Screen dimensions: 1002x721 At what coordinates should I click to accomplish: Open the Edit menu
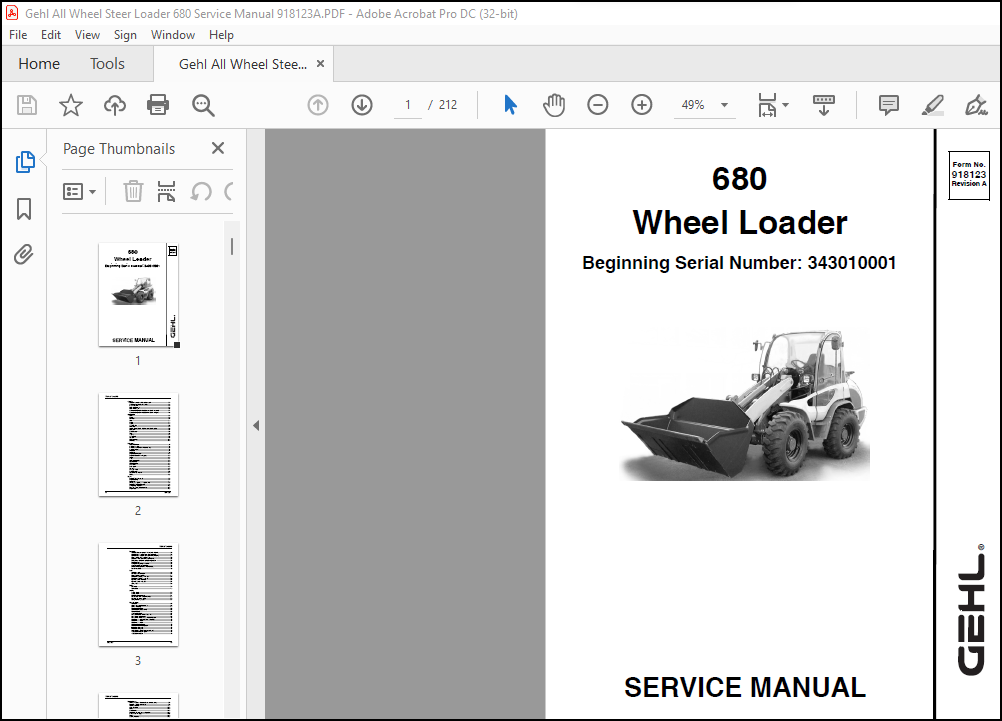(50, 35)
